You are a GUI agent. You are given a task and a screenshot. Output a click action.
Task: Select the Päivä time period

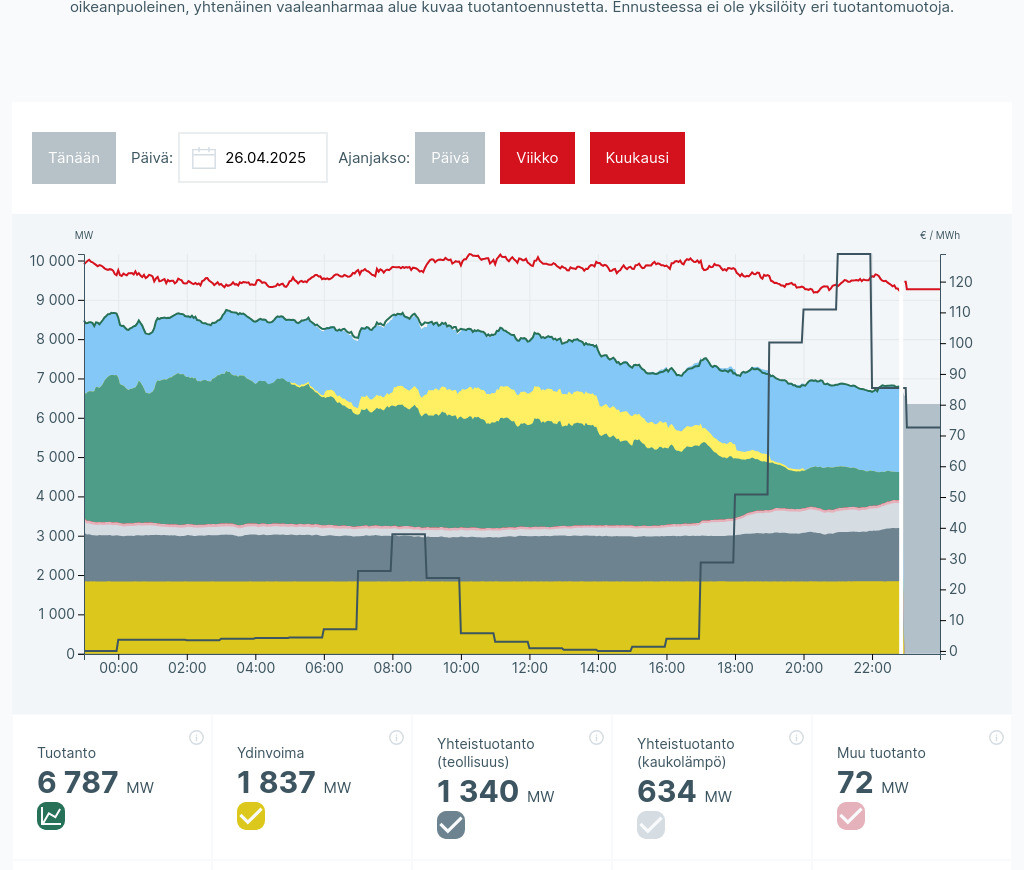(450, 158)
